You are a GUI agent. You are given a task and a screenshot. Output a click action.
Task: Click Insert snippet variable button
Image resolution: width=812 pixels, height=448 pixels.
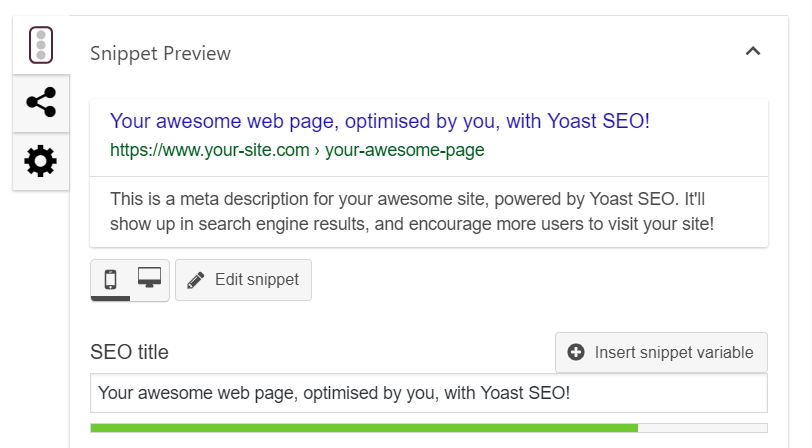(x=661, y=352)
